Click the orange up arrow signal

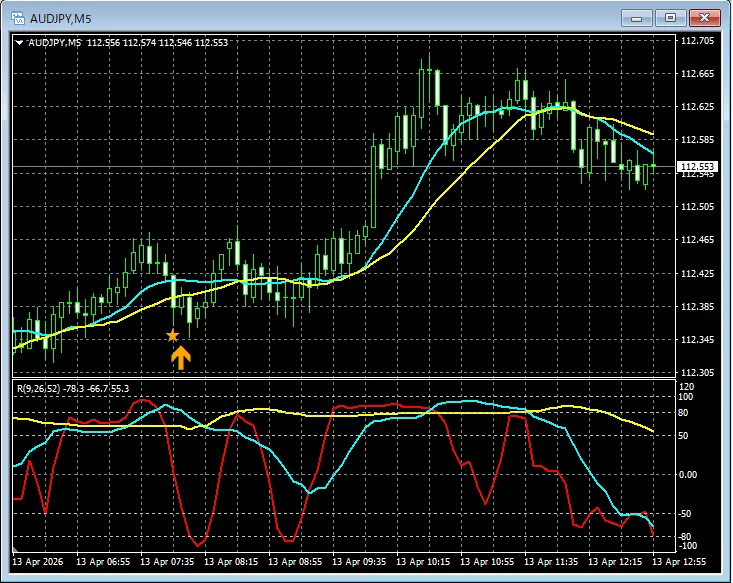[x=180, y=357]
